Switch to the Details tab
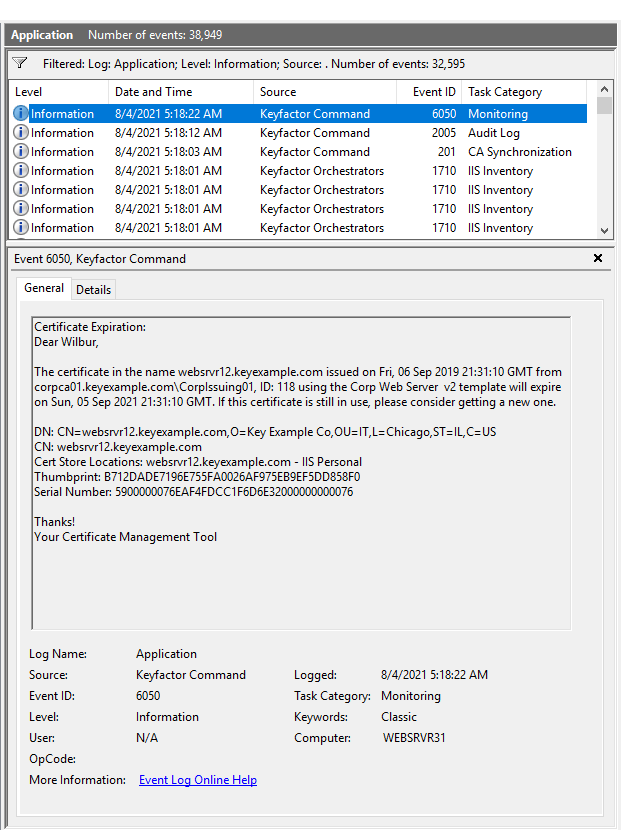Screen dimensions: 621x830 click(x=94, y=289)
